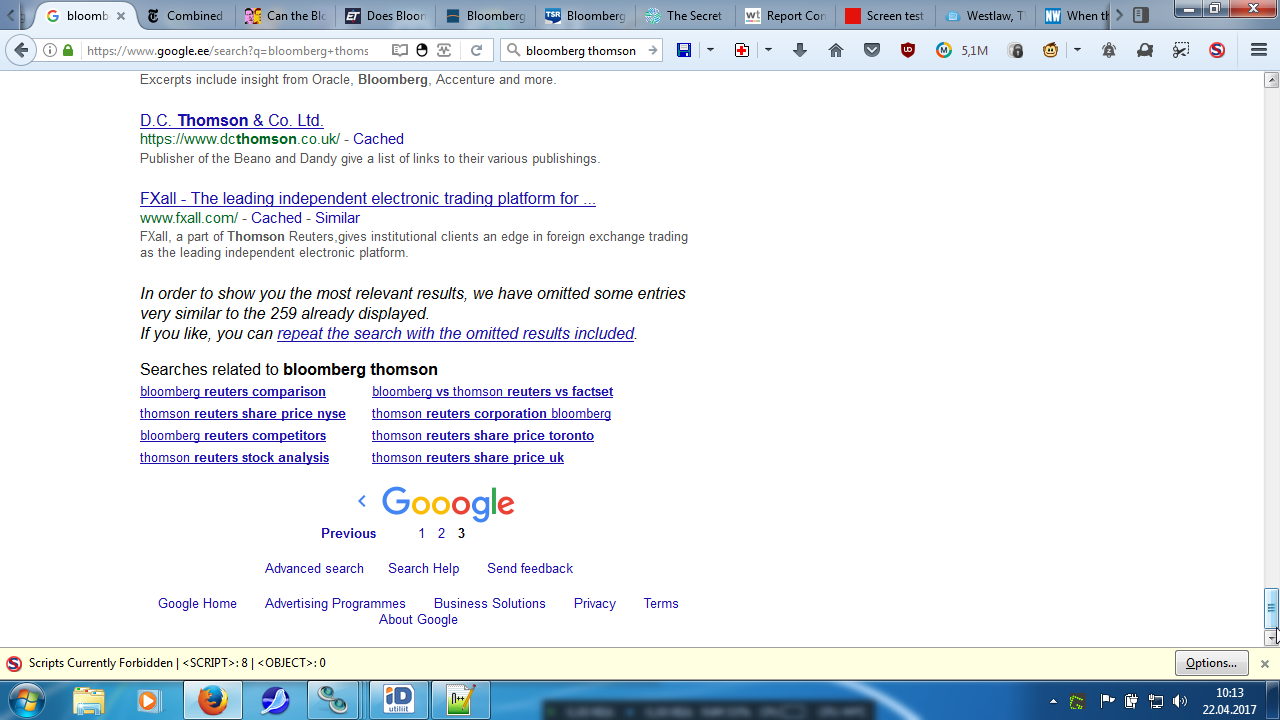
Task: Switch to the 'Can the Blo' tab
Action: [286, 16]
